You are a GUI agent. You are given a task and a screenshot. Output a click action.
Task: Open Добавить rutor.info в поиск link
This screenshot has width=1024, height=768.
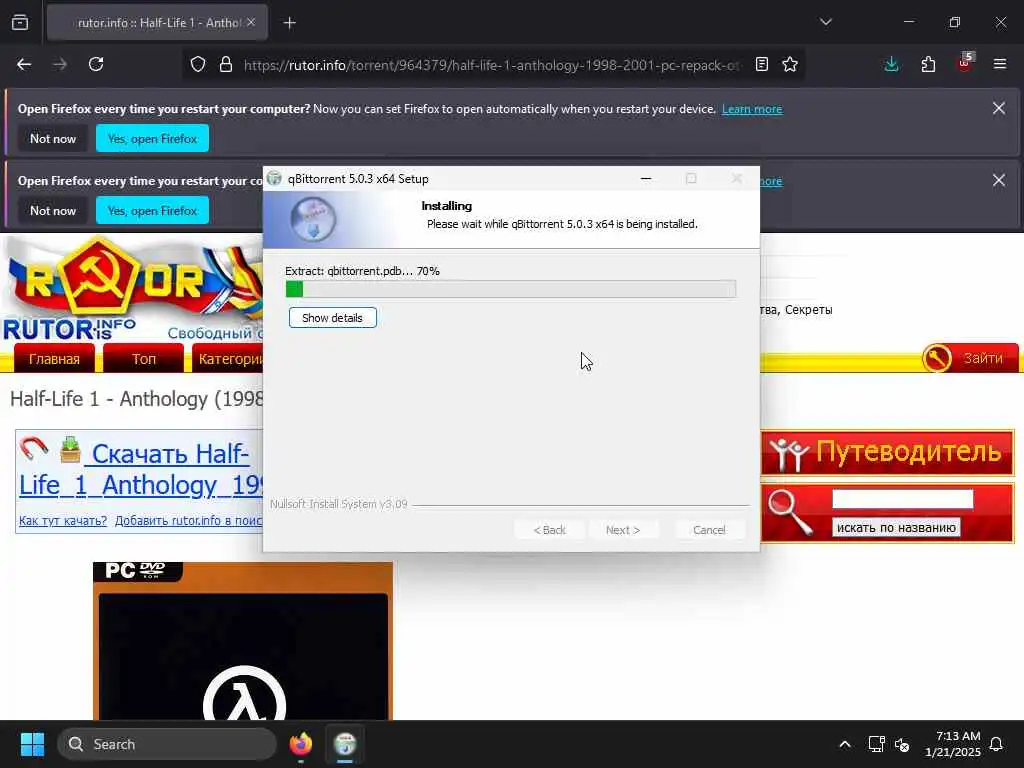pos(189,520)
